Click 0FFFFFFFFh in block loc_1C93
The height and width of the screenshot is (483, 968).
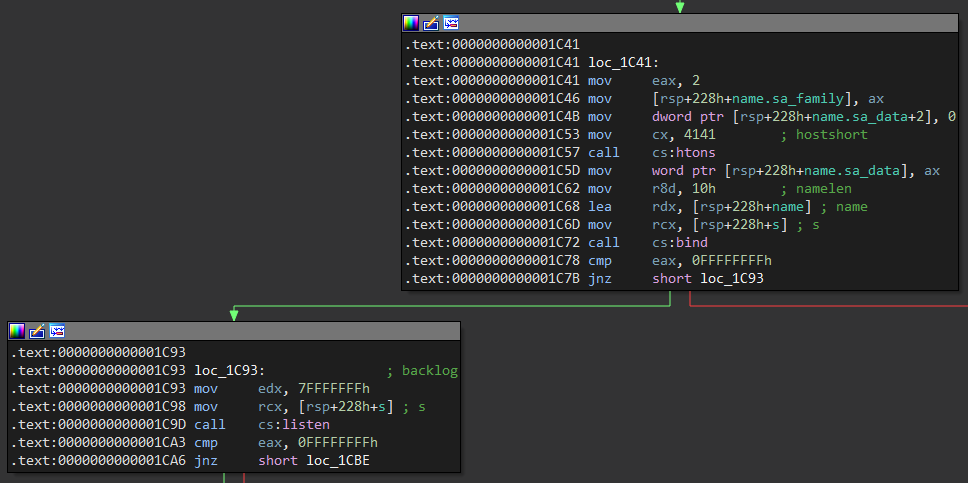[338, 442]
